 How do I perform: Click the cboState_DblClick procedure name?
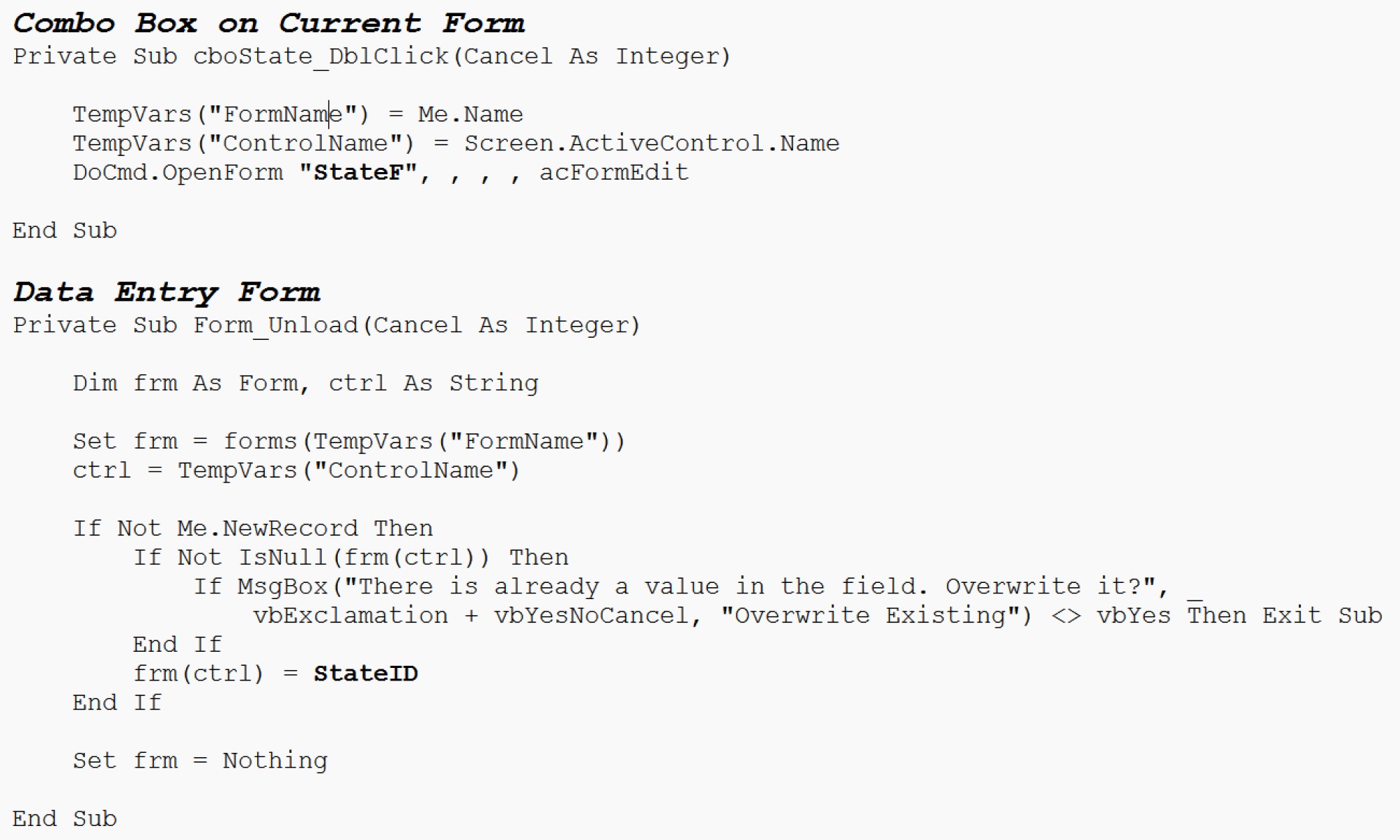click(x=321, y=56)
